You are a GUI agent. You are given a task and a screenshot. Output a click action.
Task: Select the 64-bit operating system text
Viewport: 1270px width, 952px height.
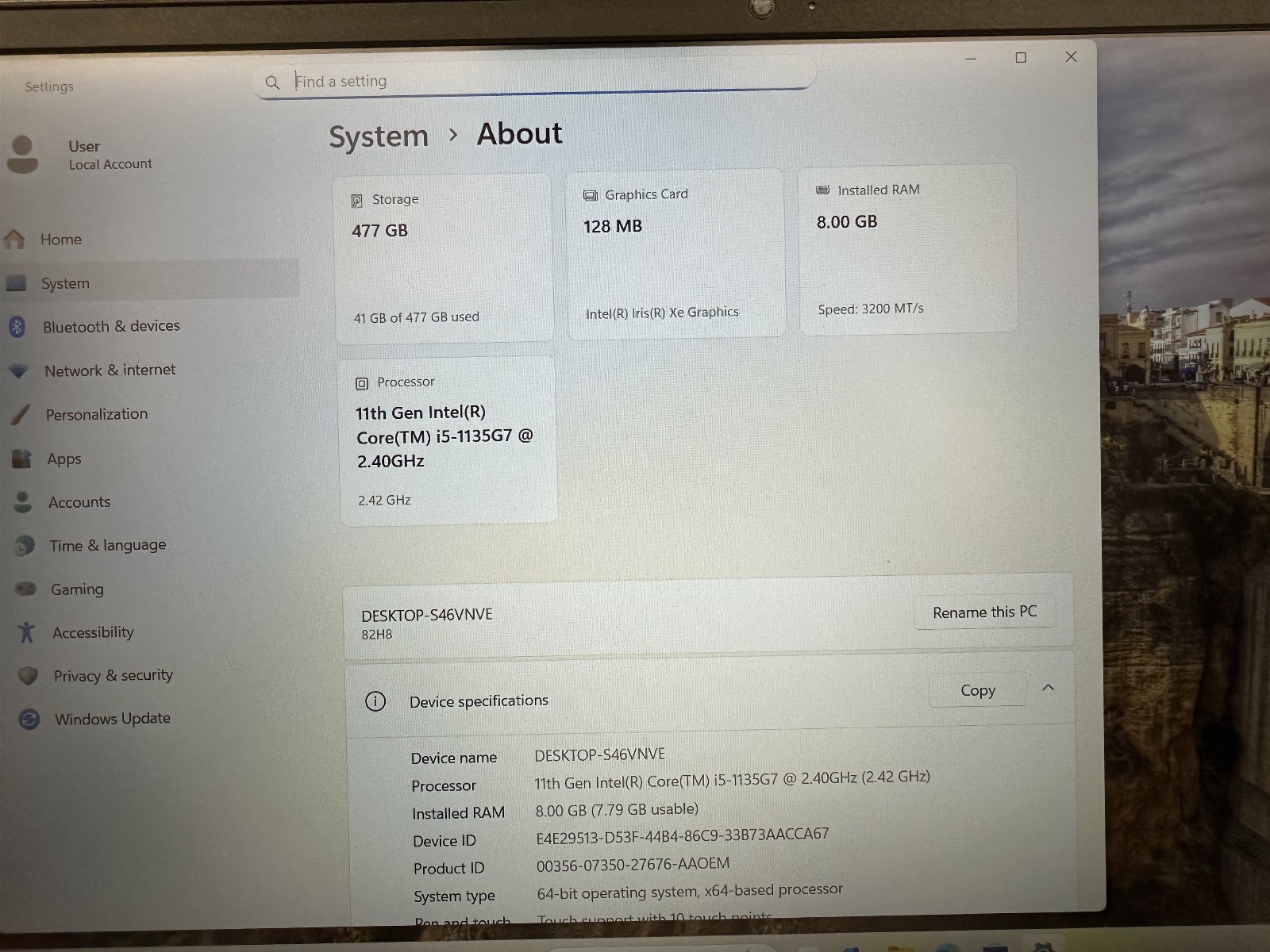pyautogui.click(x=690, y=891)
